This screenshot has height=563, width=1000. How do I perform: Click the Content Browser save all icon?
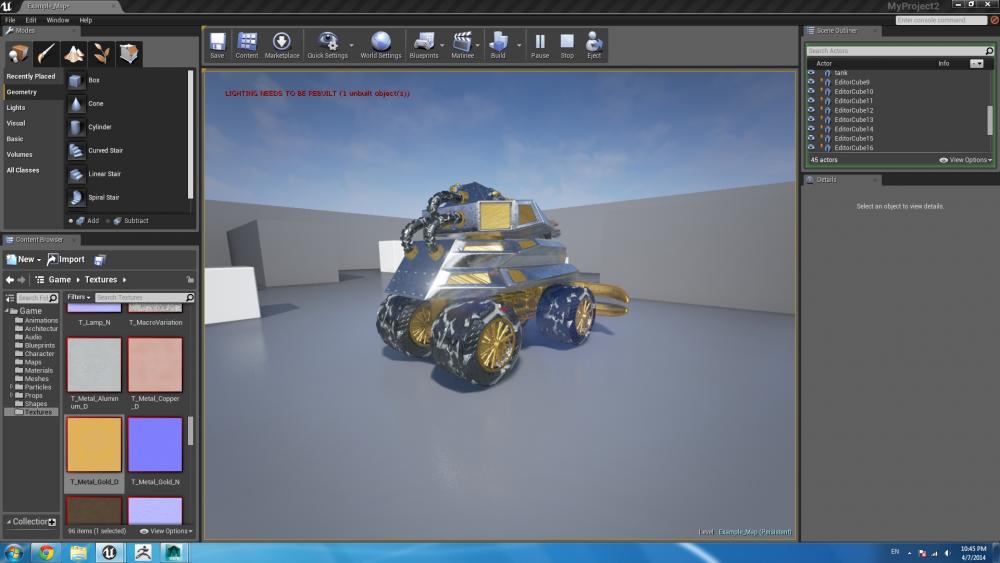(x=99, y=260)
